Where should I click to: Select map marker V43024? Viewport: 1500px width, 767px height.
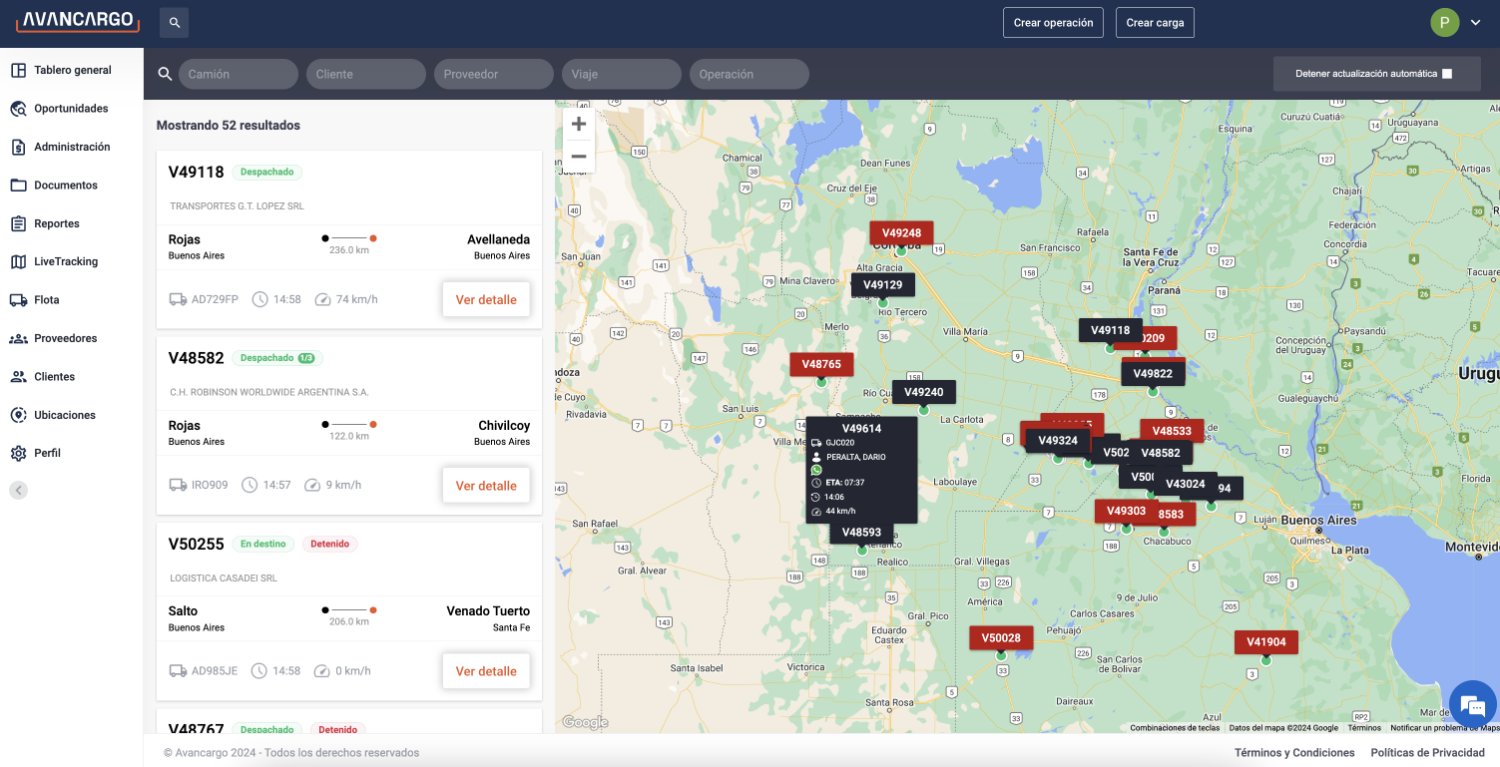point(1185,484)
